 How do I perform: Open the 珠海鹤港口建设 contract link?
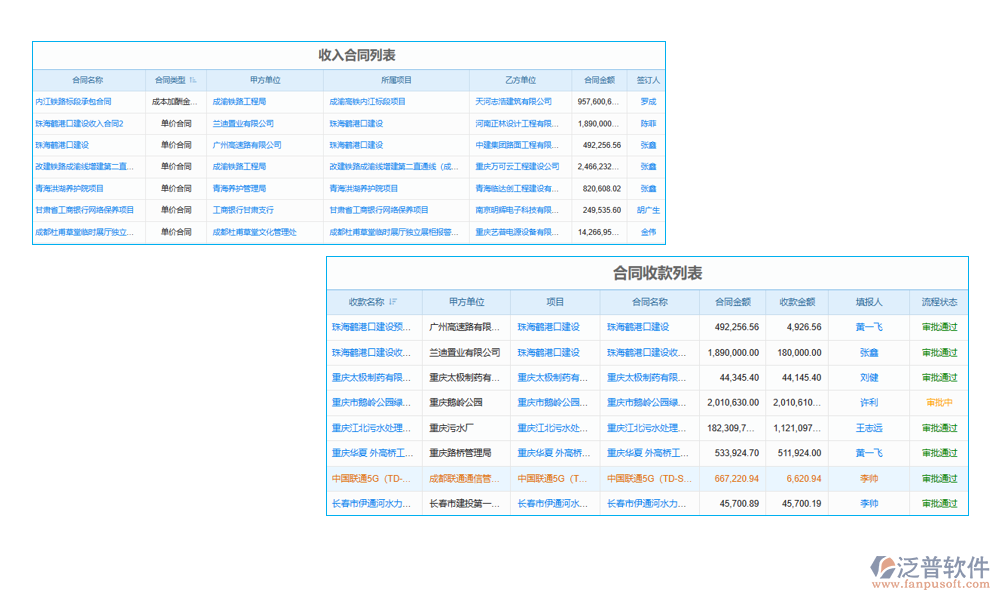coord(60,145)
